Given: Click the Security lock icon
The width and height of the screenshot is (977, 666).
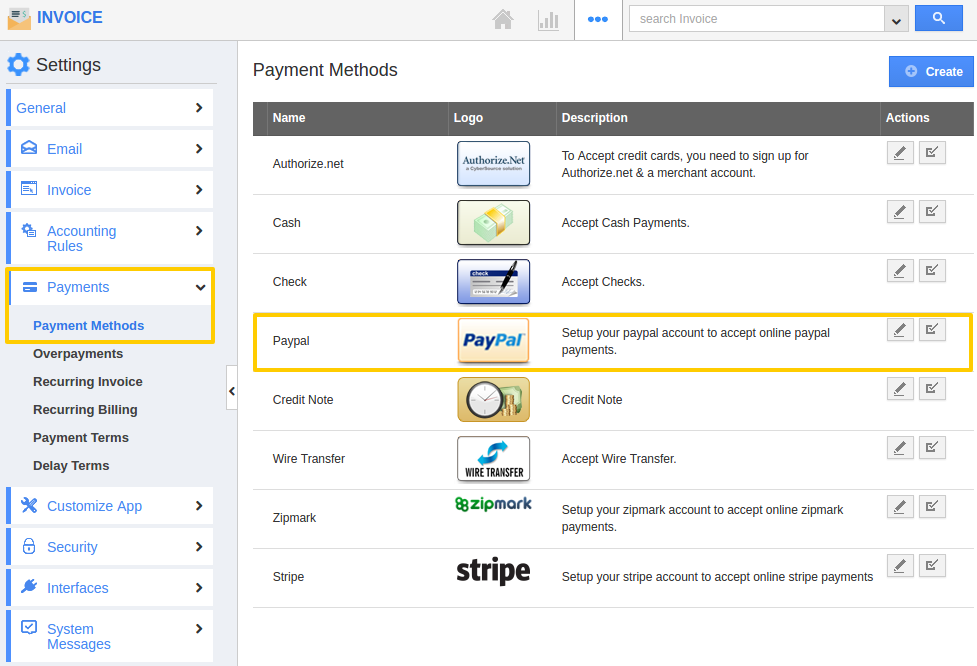Looking at the screenshot, I should pos(29,546).
